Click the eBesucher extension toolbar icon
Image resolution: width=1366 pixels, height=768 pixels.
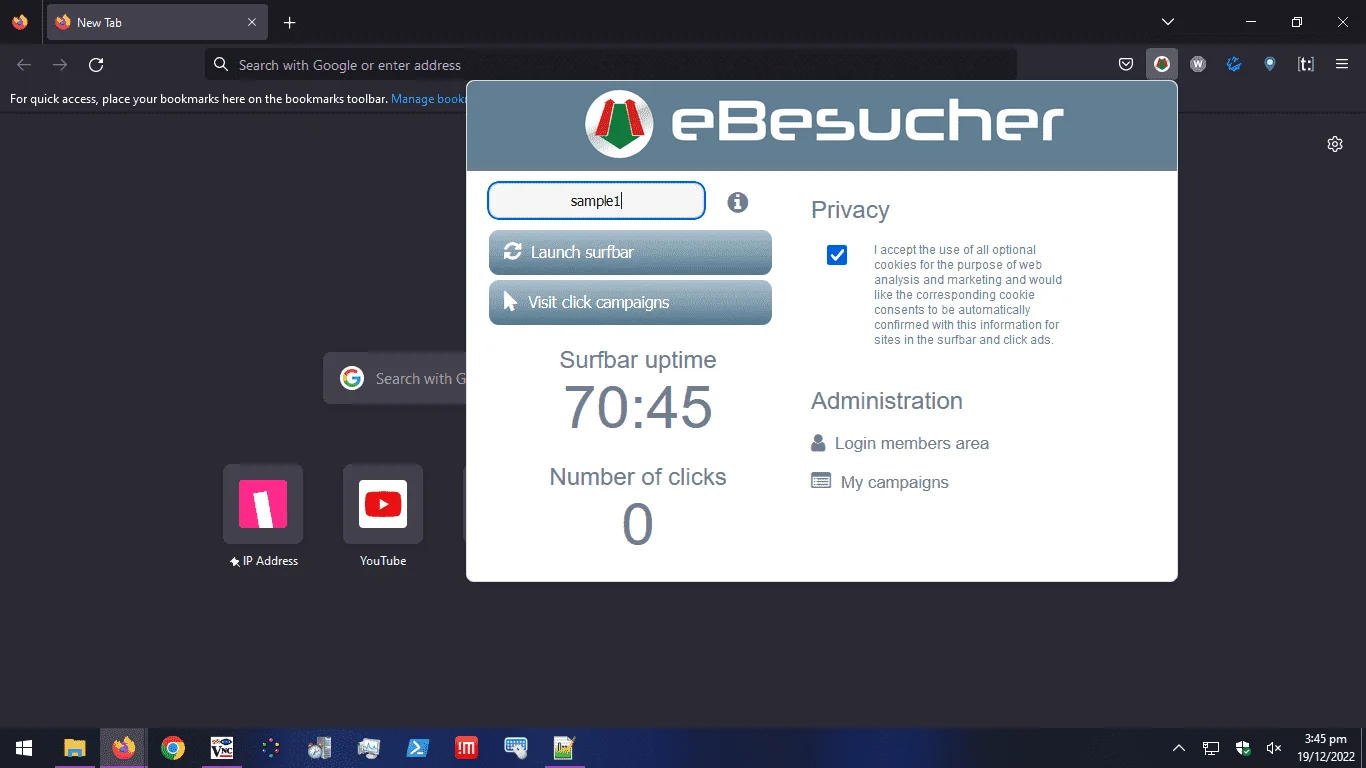[x=1162, y=64]
